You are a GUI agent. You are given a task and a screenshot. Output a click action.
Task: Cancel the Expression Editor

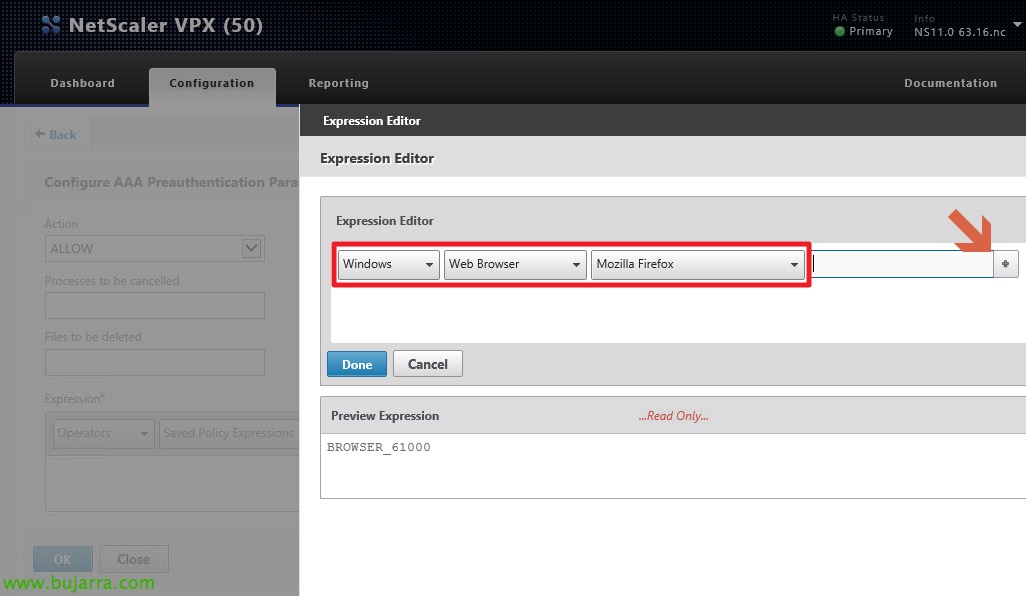click(428, 364)
